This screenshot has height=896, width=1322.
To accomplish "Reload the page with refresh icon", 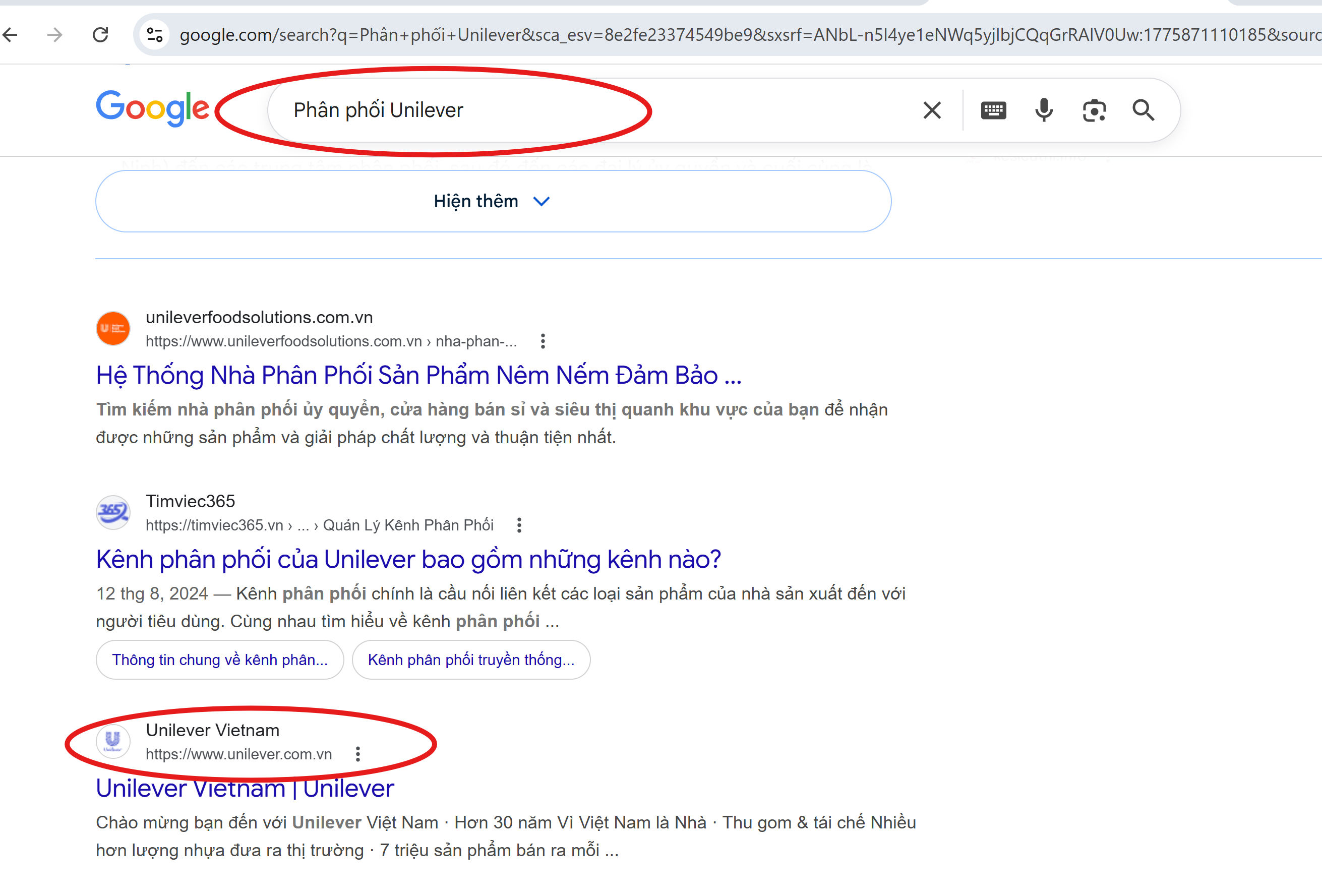I will click(x=100, y=35).
